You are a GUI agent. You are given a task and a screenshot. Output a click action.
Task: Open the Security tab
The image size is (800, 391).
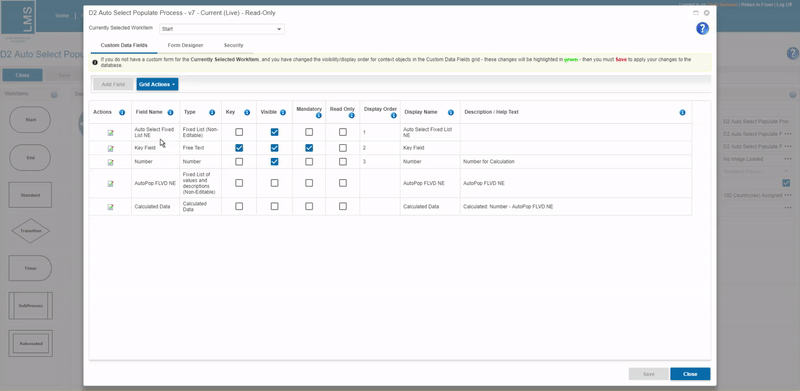(x=233, y=45)
